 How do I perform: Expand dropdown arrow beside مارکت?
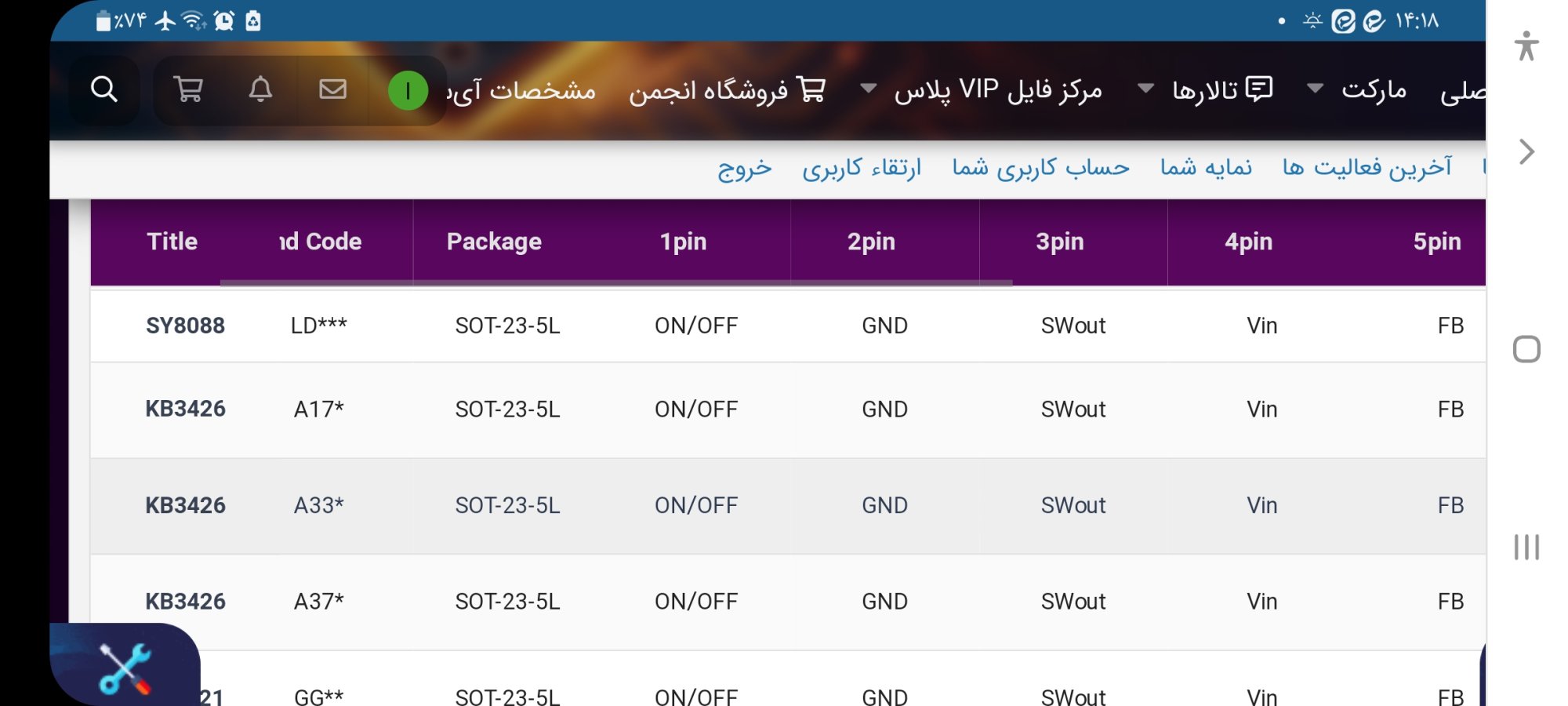1316,88
